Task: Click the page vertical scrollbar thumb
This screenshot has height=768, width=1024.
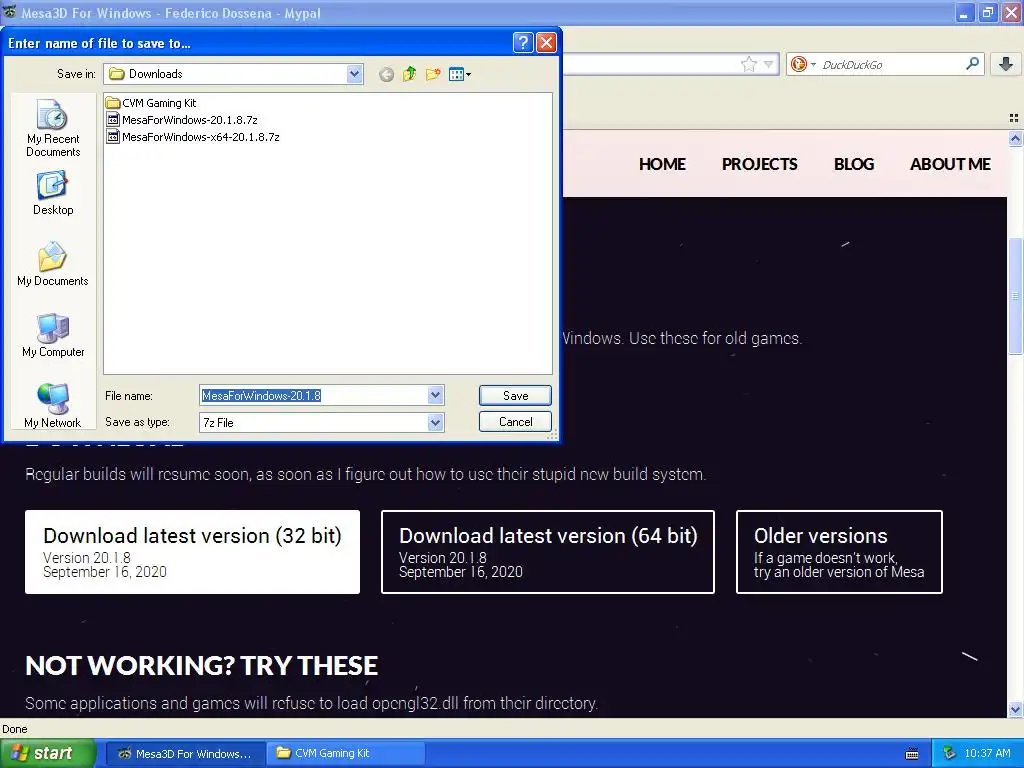Action: pos(1016,296)
